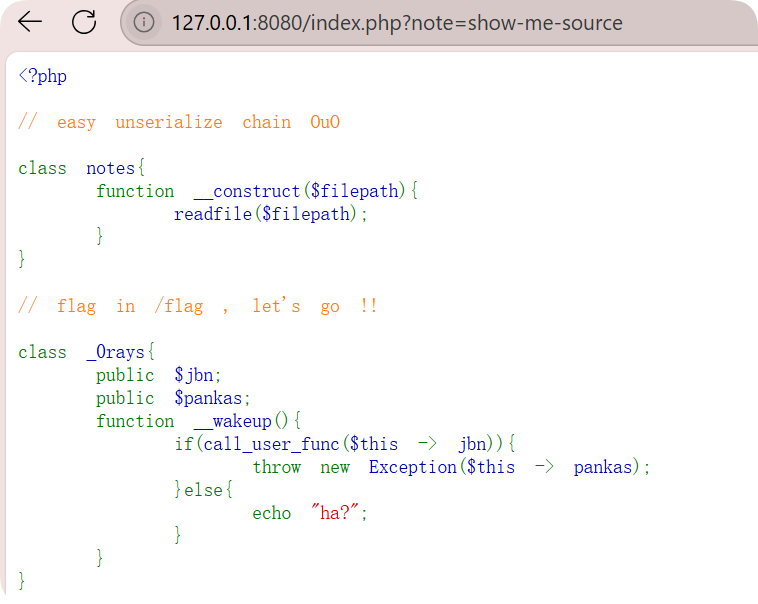Click the 'class _0rays{' line
The height and width of the screenshot is (604, 758).
pos(87,352)
